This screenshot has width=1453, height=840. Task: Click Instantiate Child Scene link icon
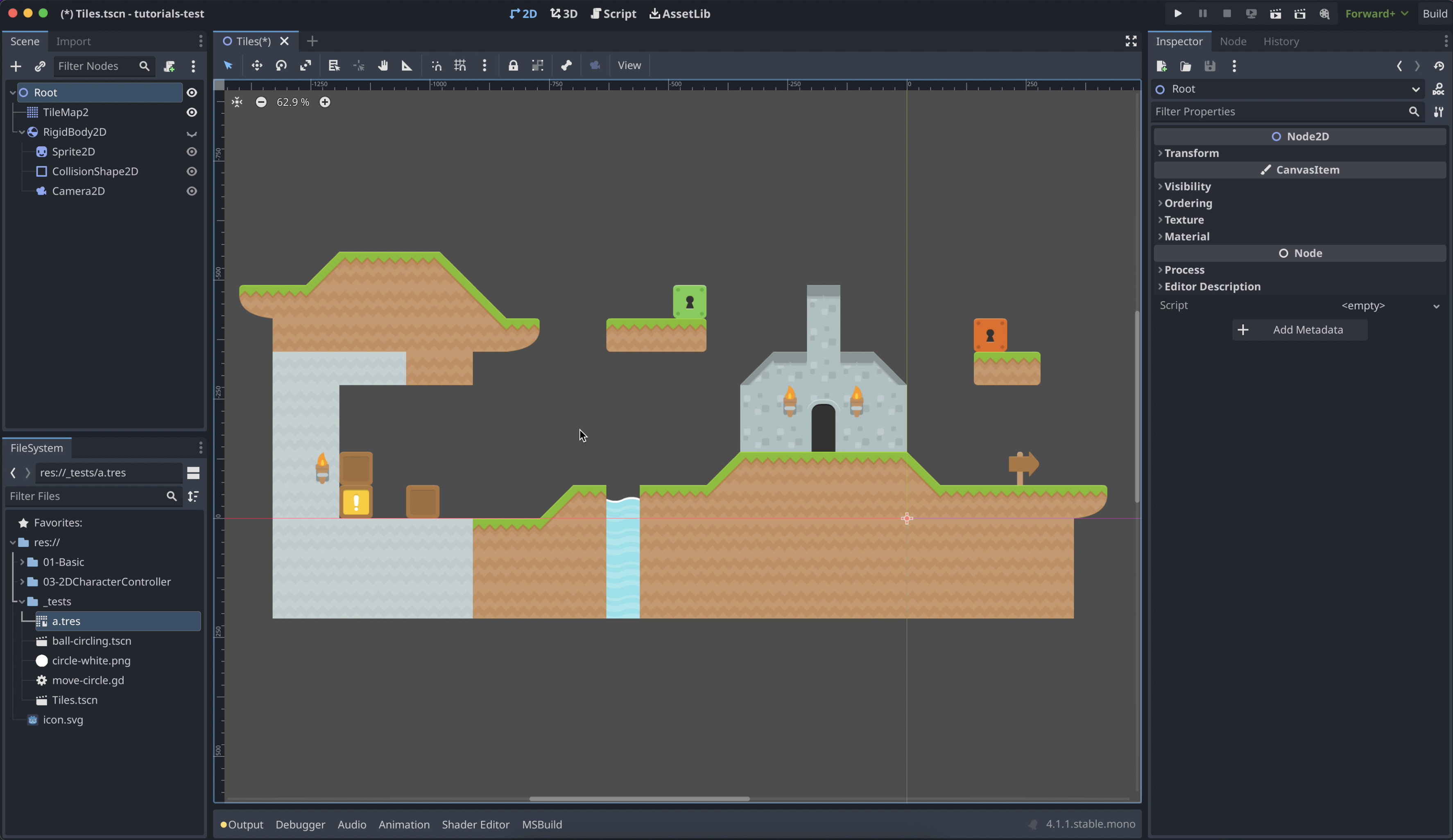40,66
